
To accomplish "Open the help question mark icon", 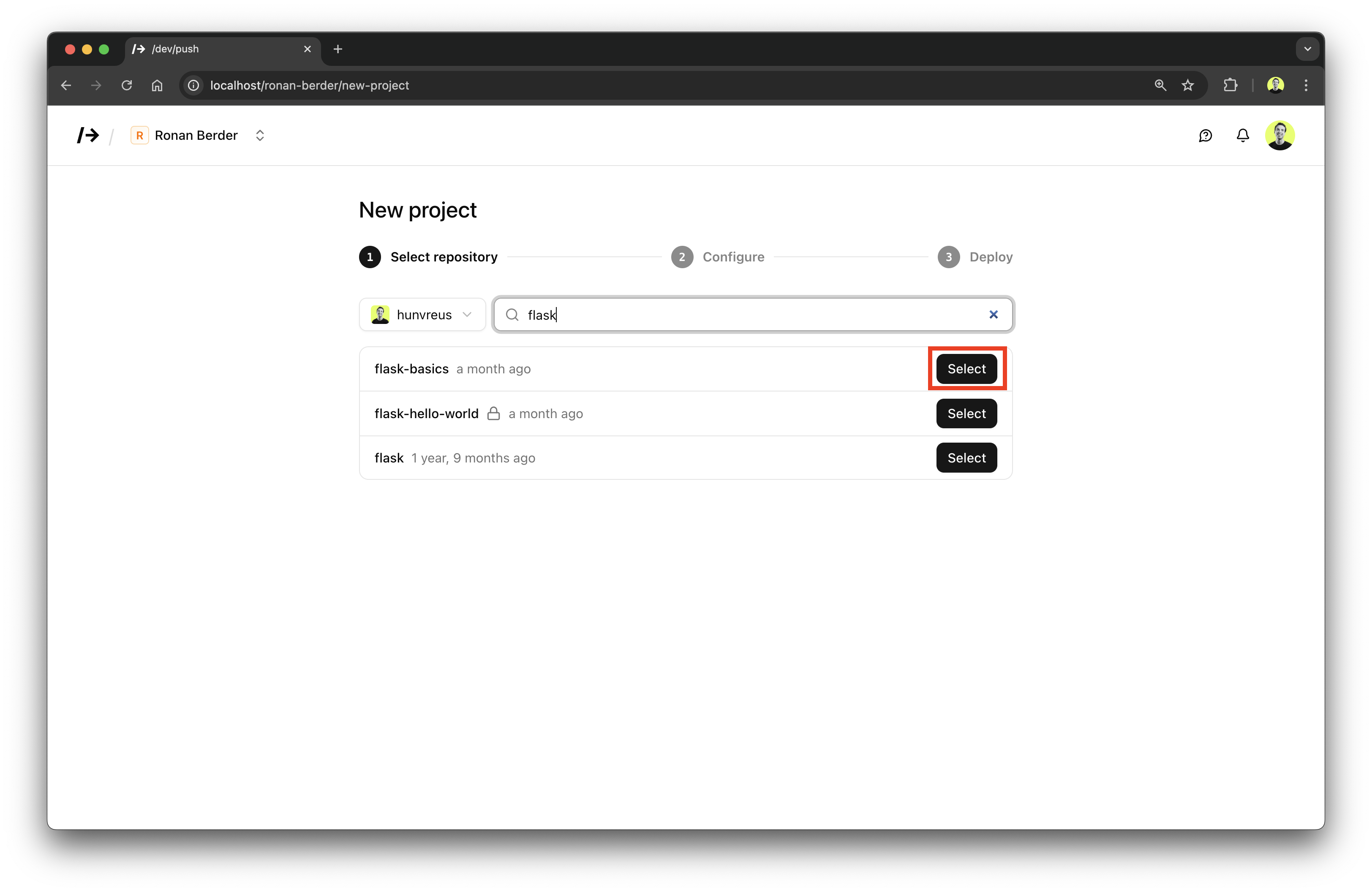I will 1206,135.
